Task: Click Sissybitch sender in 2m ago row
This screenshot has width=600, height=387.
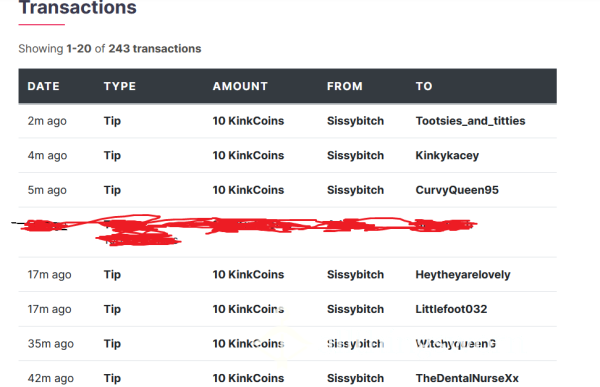Action: [355, 121]
